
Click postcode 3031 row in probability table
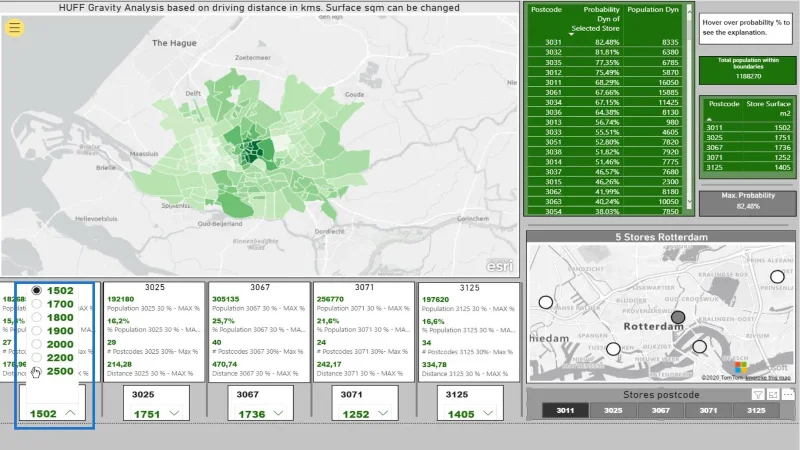coord(605,42)
